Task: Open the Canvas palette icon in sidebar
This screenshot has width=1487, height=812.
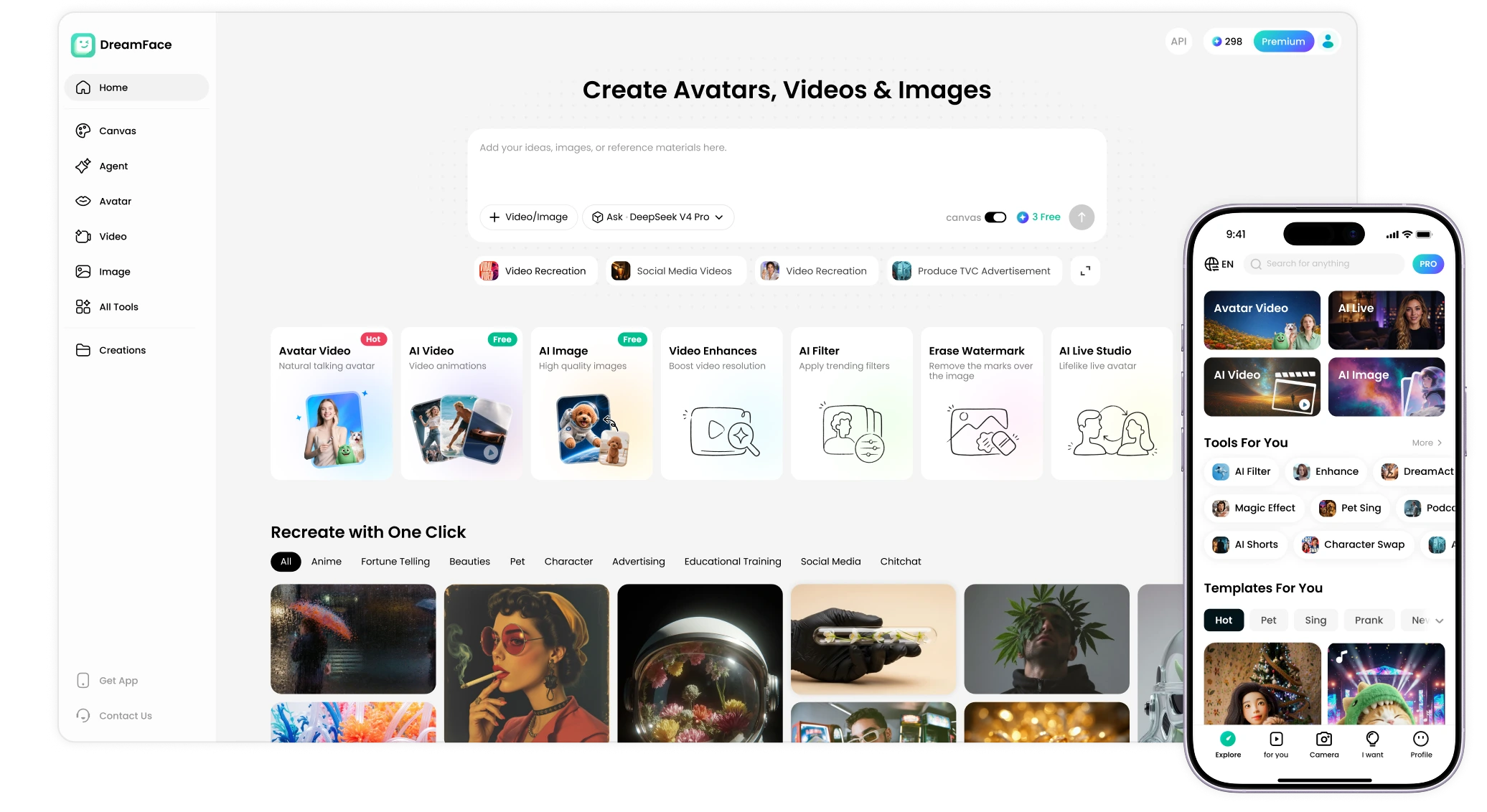Action: tap(83, 131)
